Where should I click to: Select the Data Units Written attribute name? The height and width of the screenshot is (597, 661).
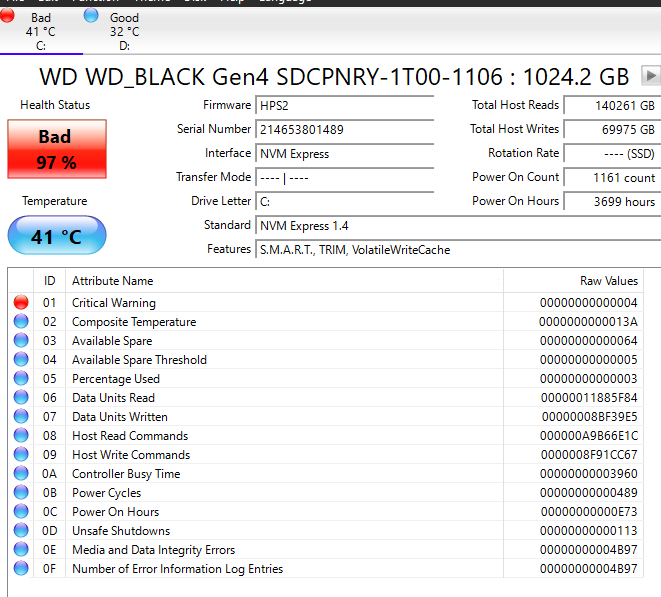(120, 417)
